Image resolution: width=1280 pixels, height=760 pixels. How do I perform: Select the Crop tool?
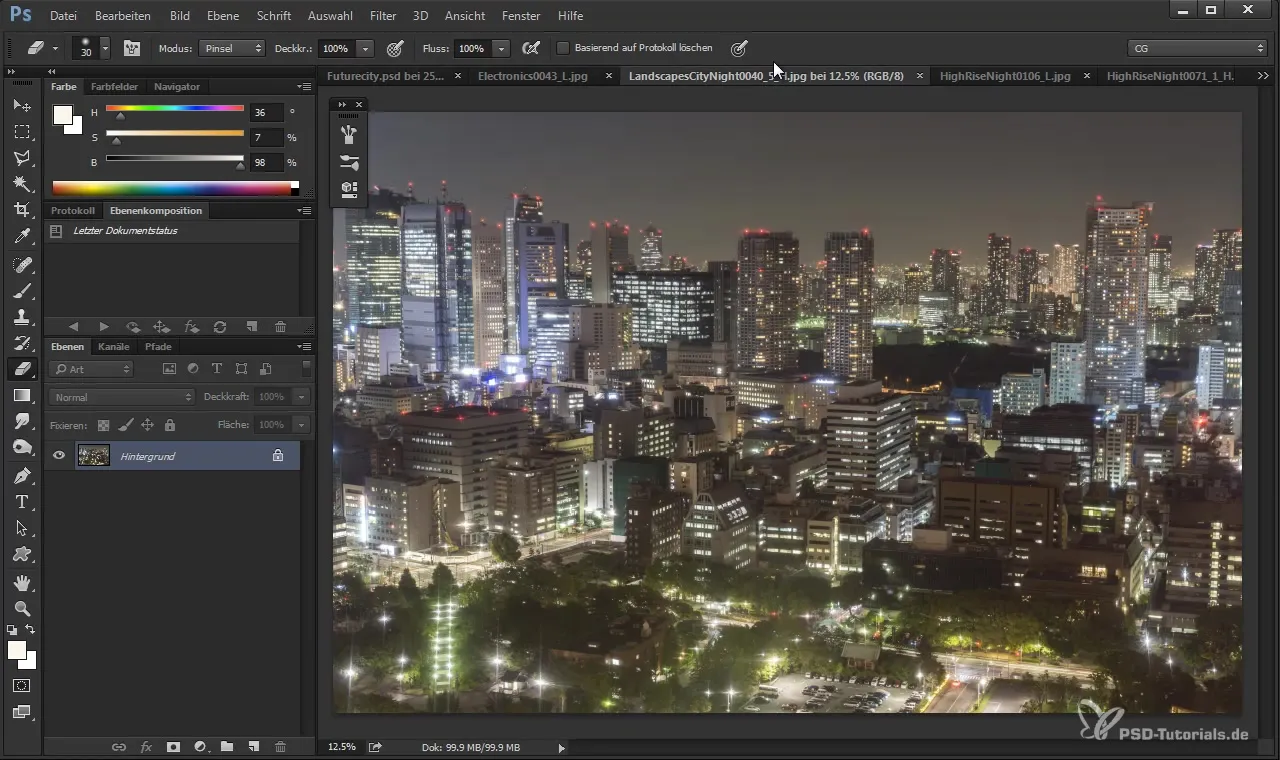pyautogui.click(x=22, y=210)
